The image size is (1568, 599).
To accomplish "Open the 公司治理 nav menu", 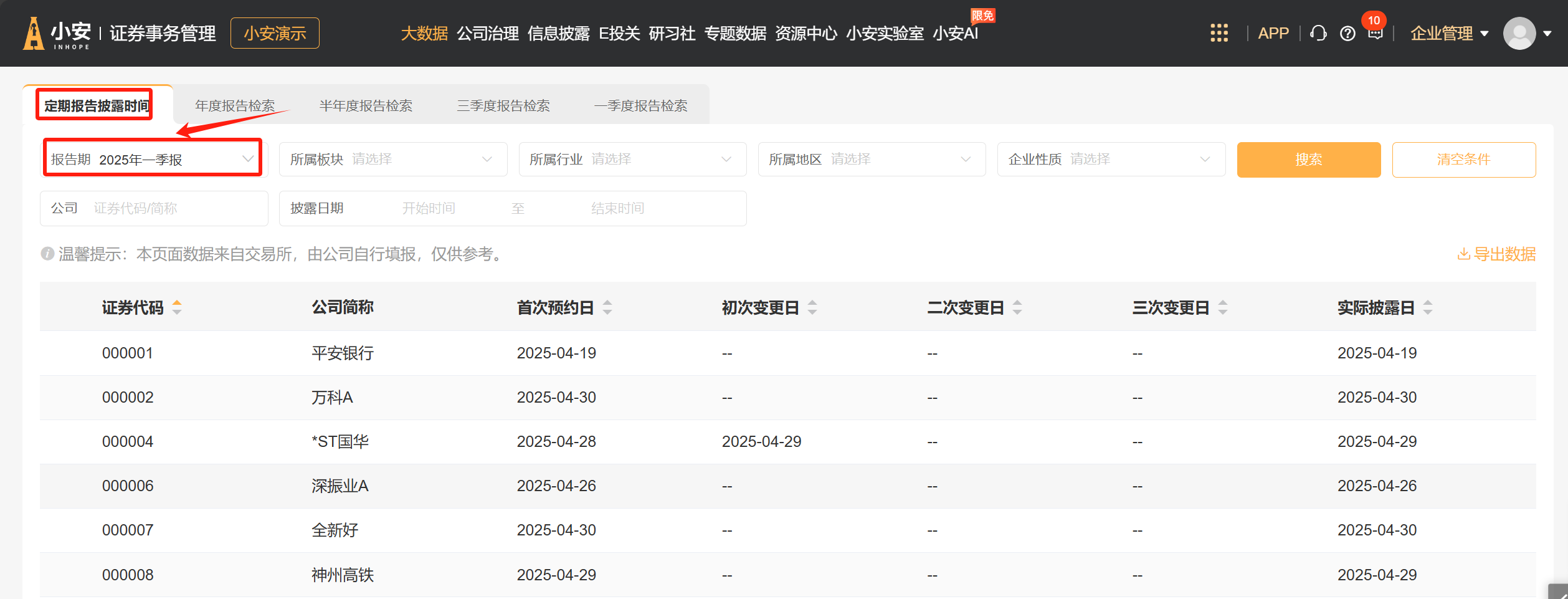I will [x=488, y=34].
